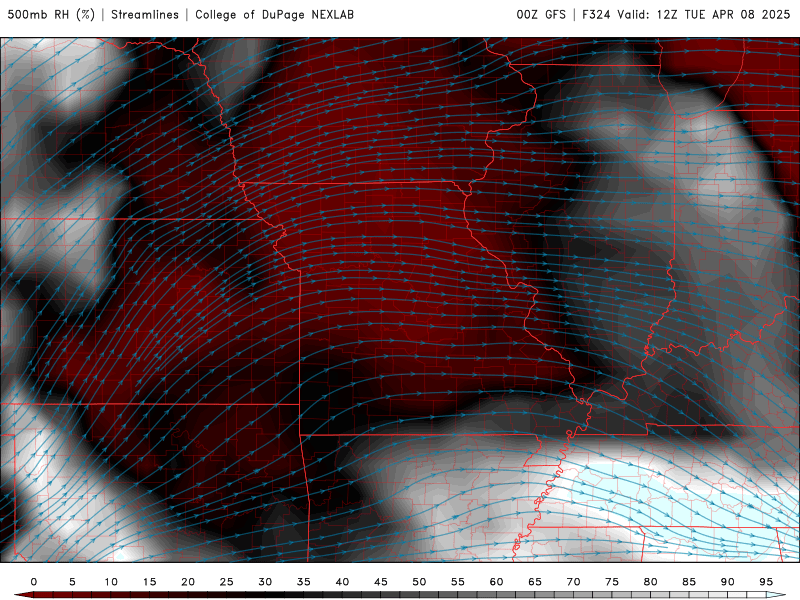The height and width of the screenshot is (600, 800).
Task: Click the "Streamlines" label in header
Action: pyautogui.click(x=145, y=15)
